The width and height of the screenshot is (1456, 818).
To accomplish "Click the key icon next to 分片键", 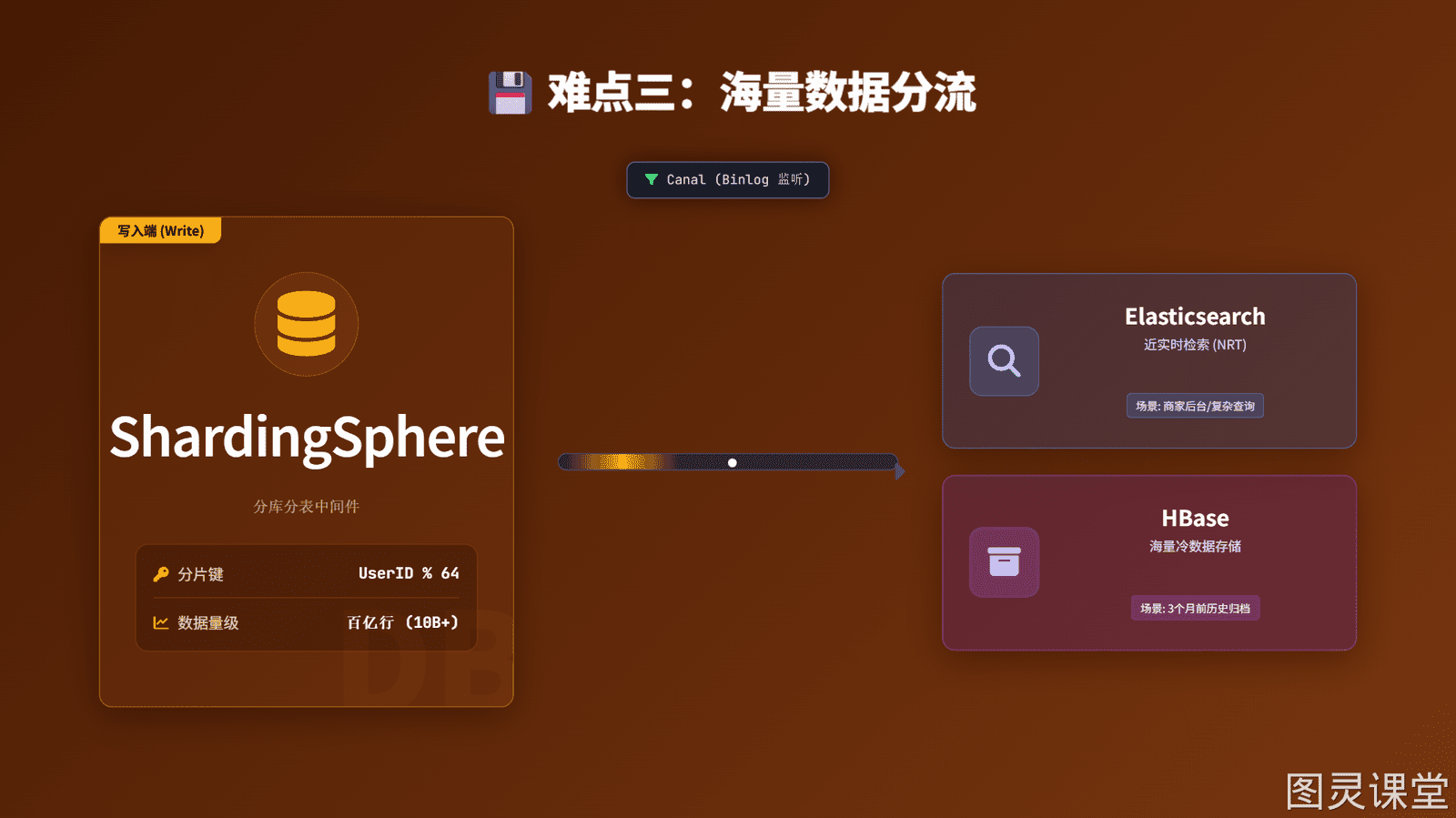I will 161,574.
